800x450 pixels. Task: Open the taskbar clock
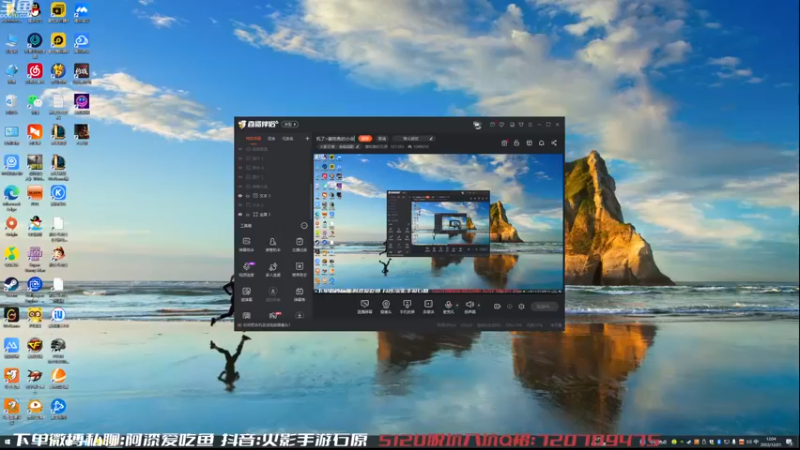771,442
